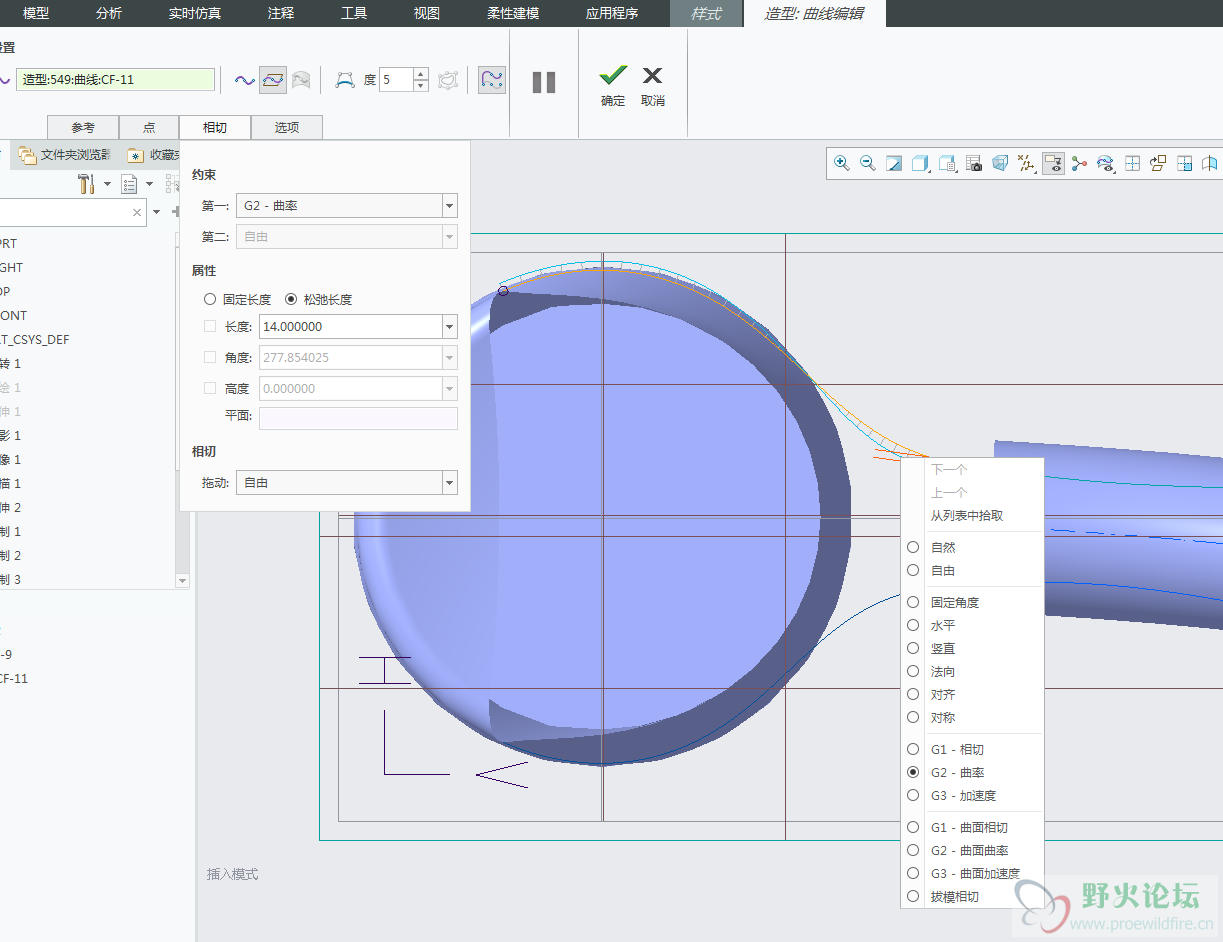Viewport: 1223px width, 942px height.
Task: Zoom in using the graphics toolbar magnifier
Action: tap(842, 163)
